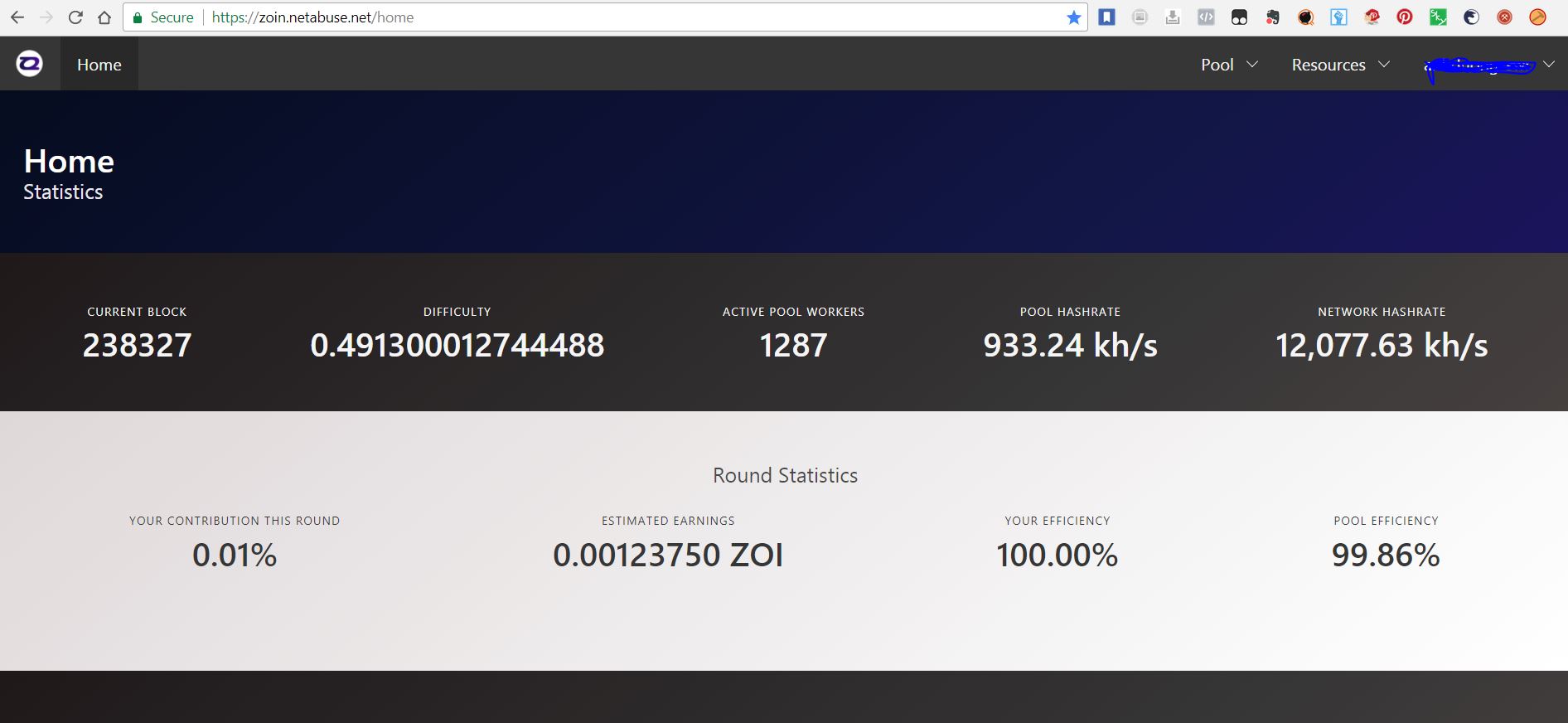Go back with the browser back arrow

click(17, 17)
